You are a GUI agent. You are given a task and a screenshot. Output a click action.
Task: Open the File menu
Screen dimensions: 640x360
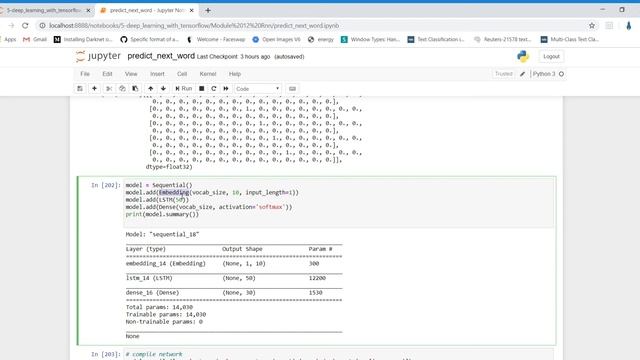tap(85, 74)
